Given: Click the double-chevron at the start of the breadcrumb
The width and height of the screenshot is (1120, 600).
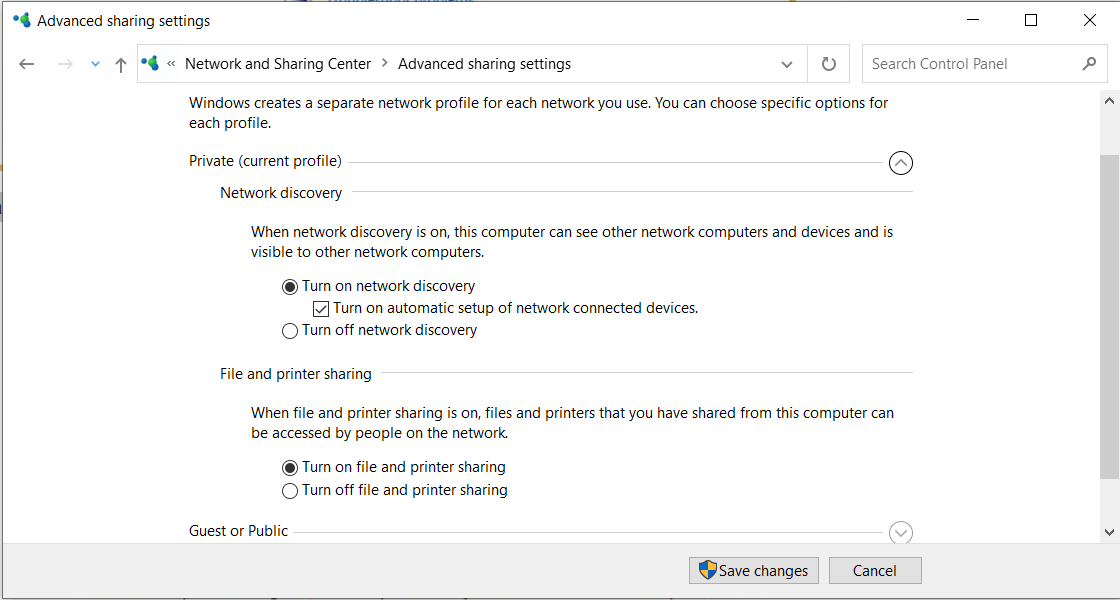Looking at the screenshot, I should [171, 64].
